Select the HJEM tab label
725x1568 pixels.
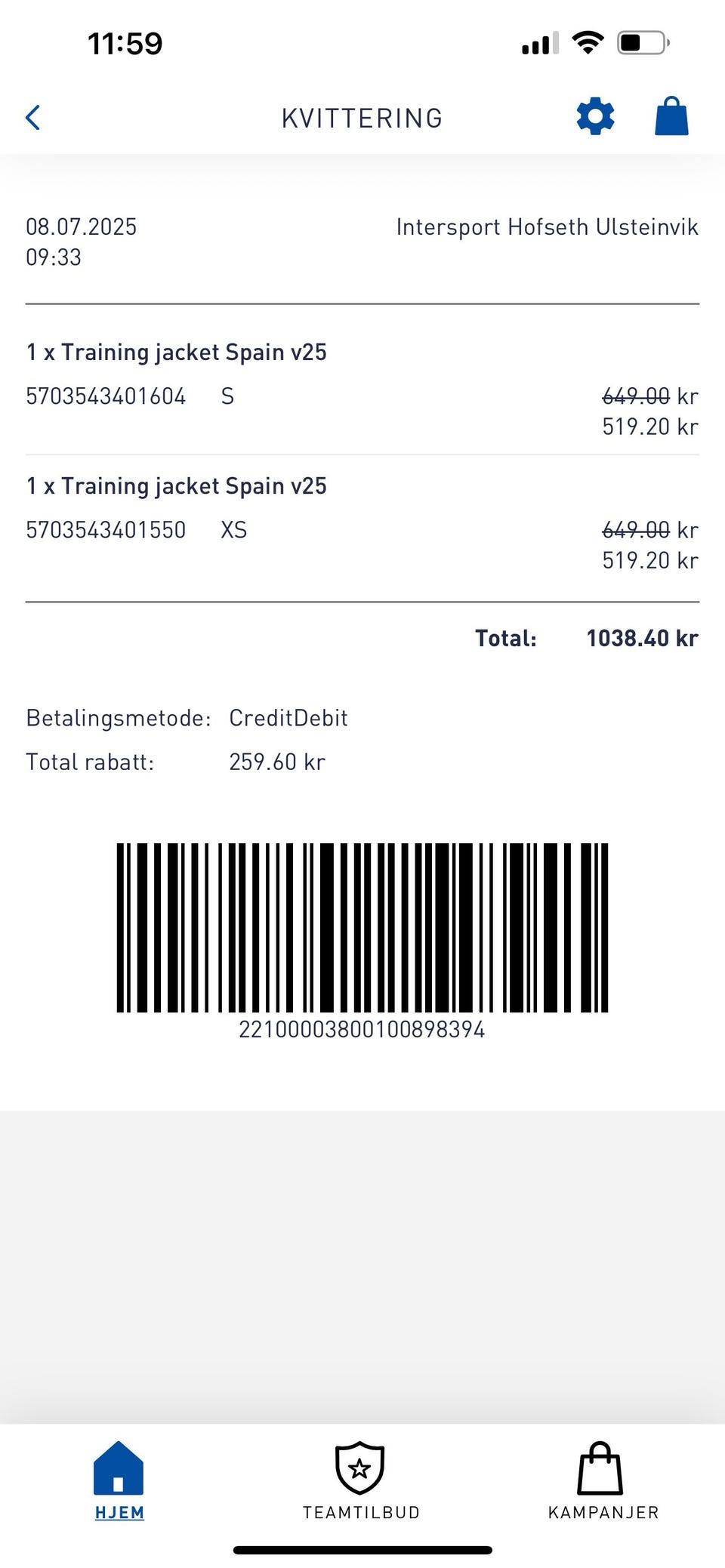point(119,1512)
